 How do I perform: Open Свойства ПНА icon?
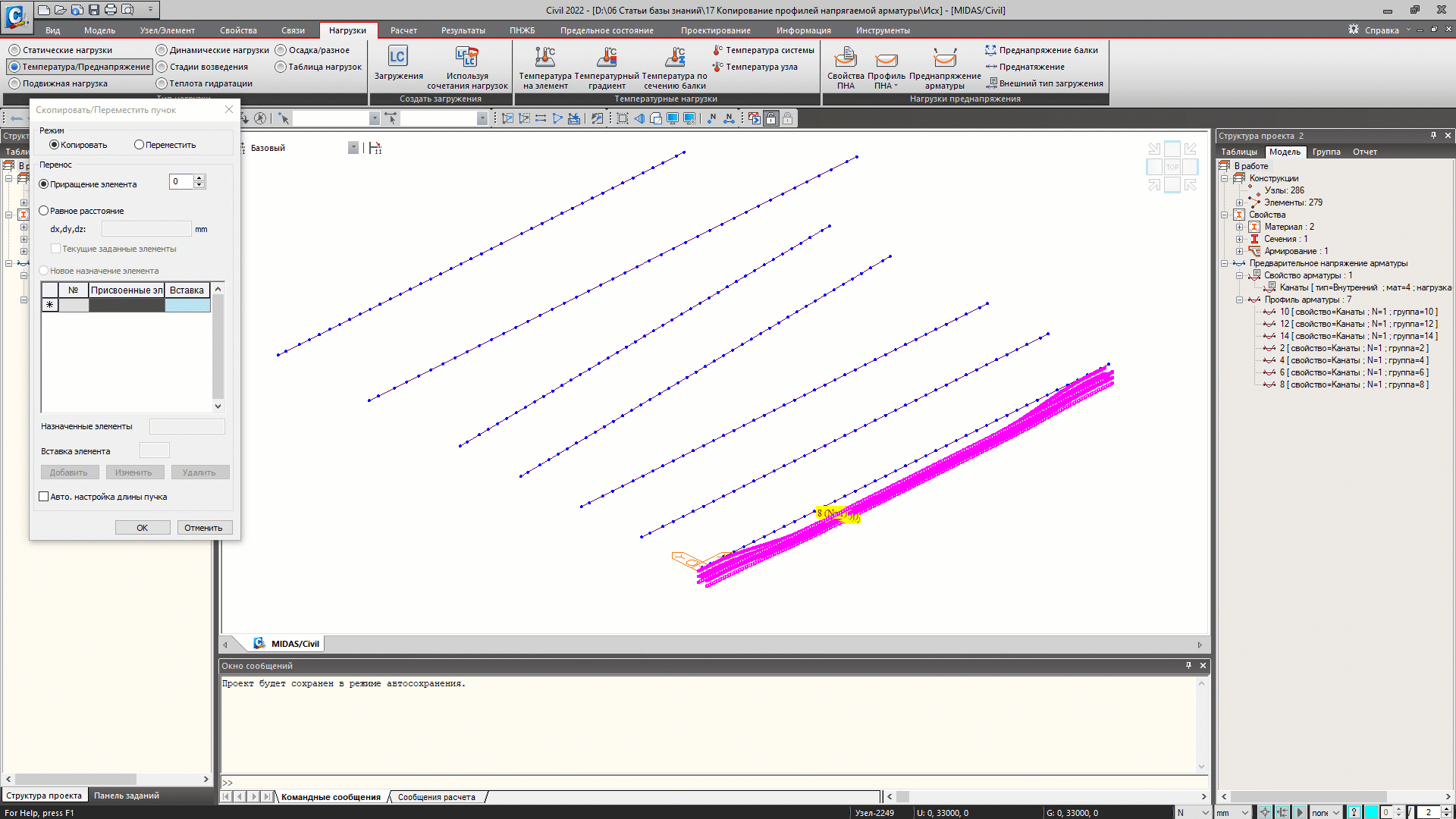point(846,57)
